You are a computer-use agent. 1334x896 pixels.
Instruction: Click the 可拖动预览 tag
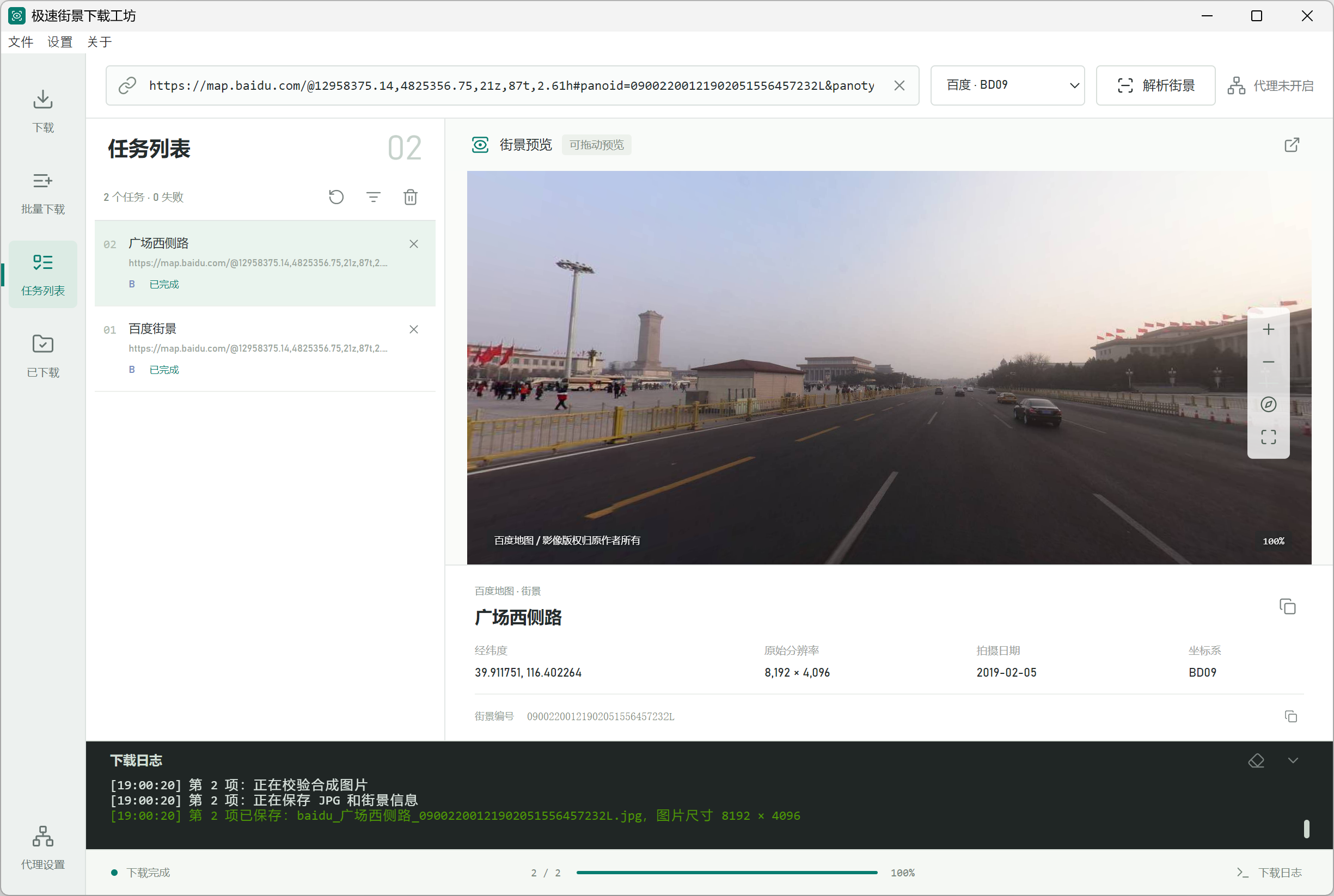pyautogui.click(x=596, y=145)
